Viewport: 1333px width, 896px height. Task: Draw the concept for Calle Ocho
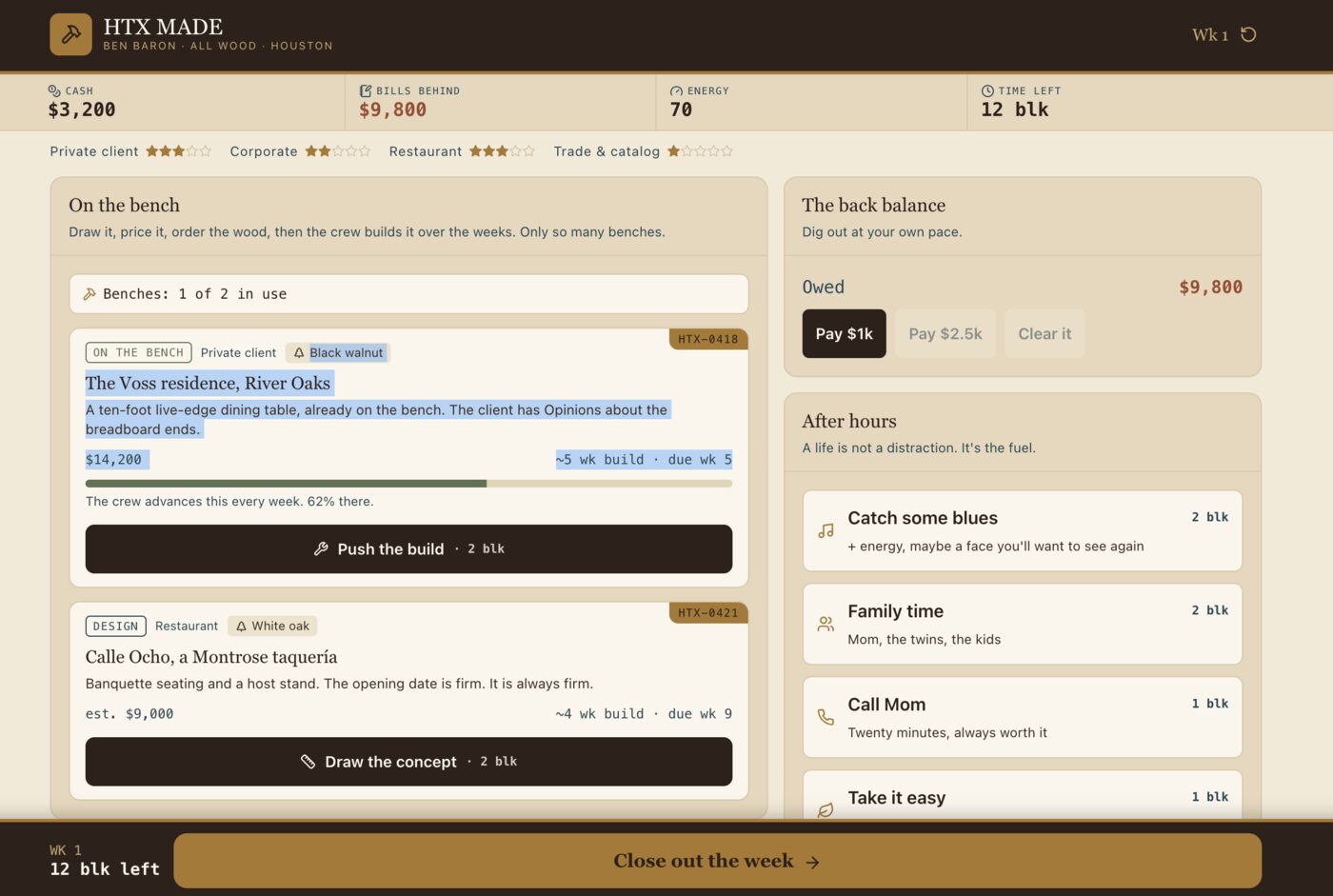tap(408, 762)
